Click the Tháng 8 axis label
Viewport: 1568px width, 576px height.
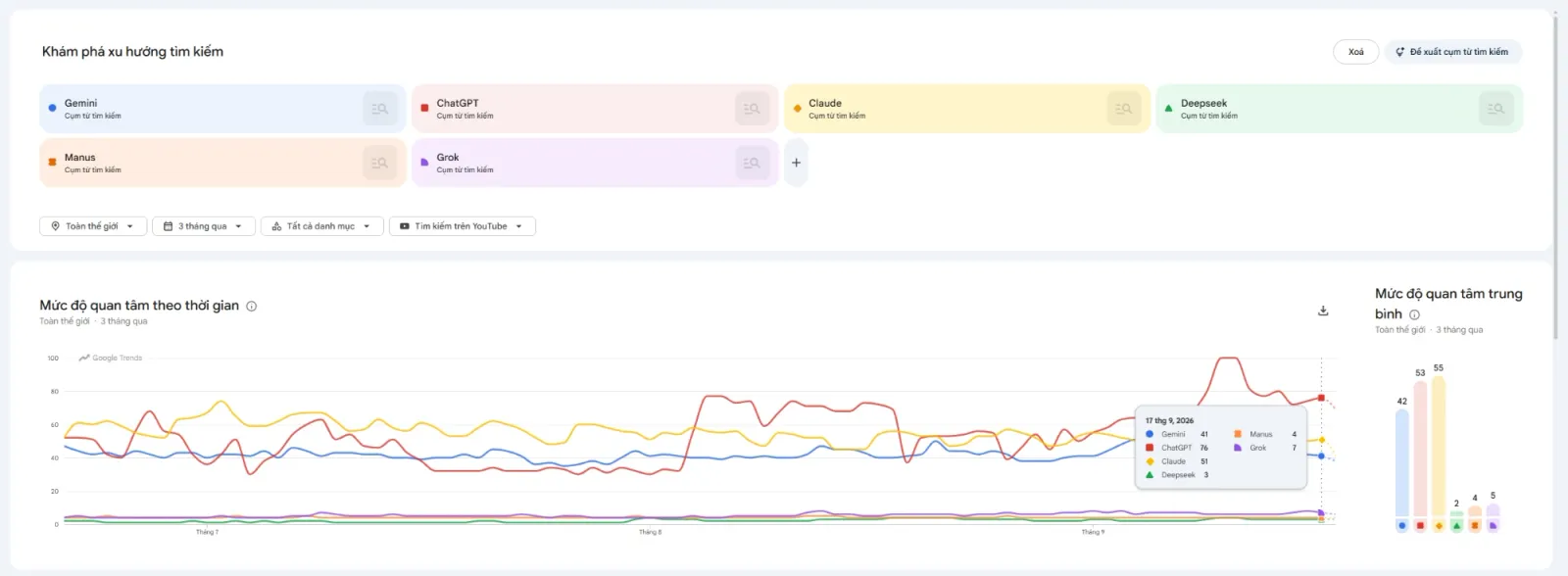(650, 532)
